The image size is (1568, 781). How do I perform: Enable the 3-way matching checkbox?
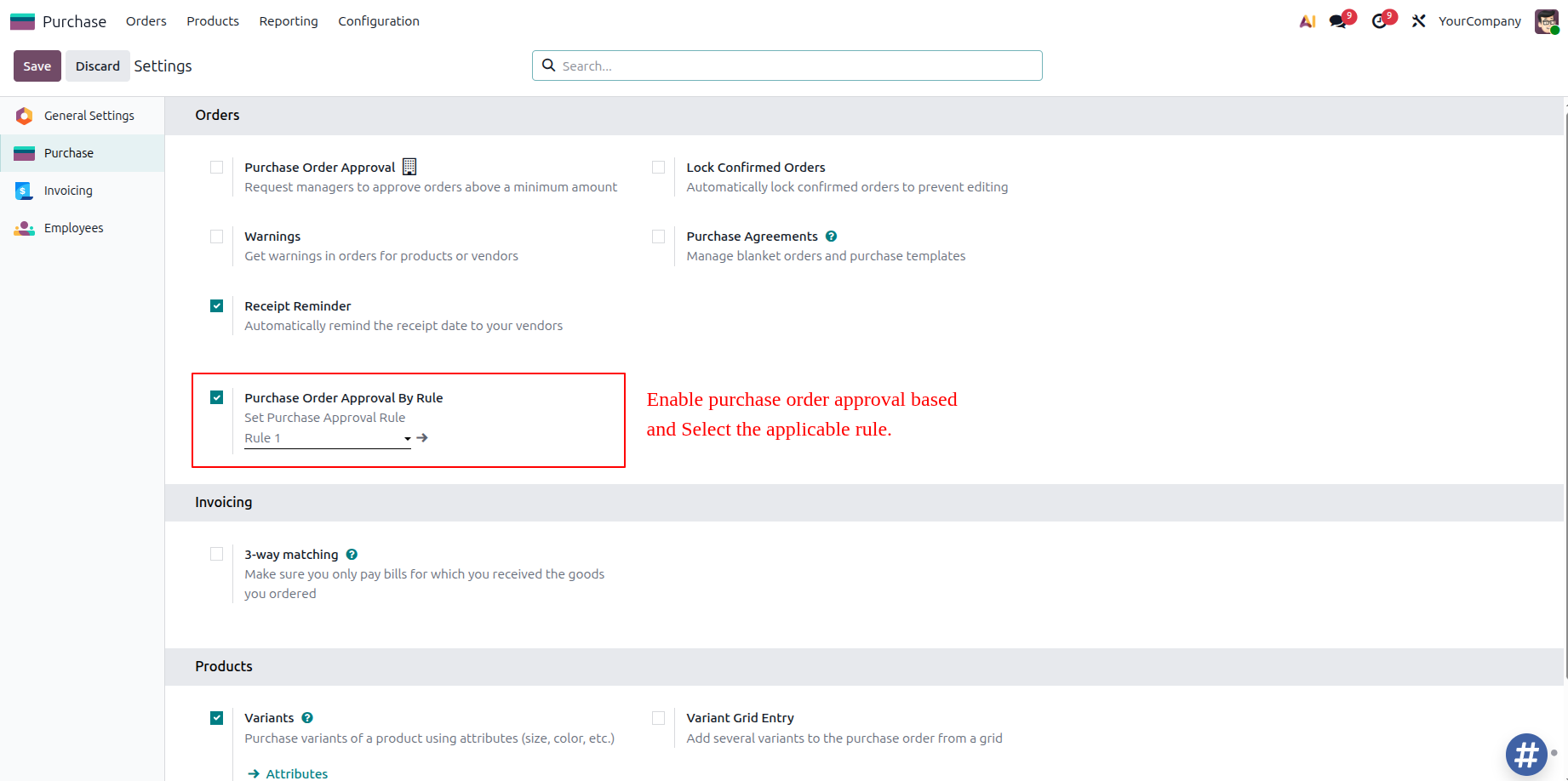pyautogui.click(x=217, y=554)
